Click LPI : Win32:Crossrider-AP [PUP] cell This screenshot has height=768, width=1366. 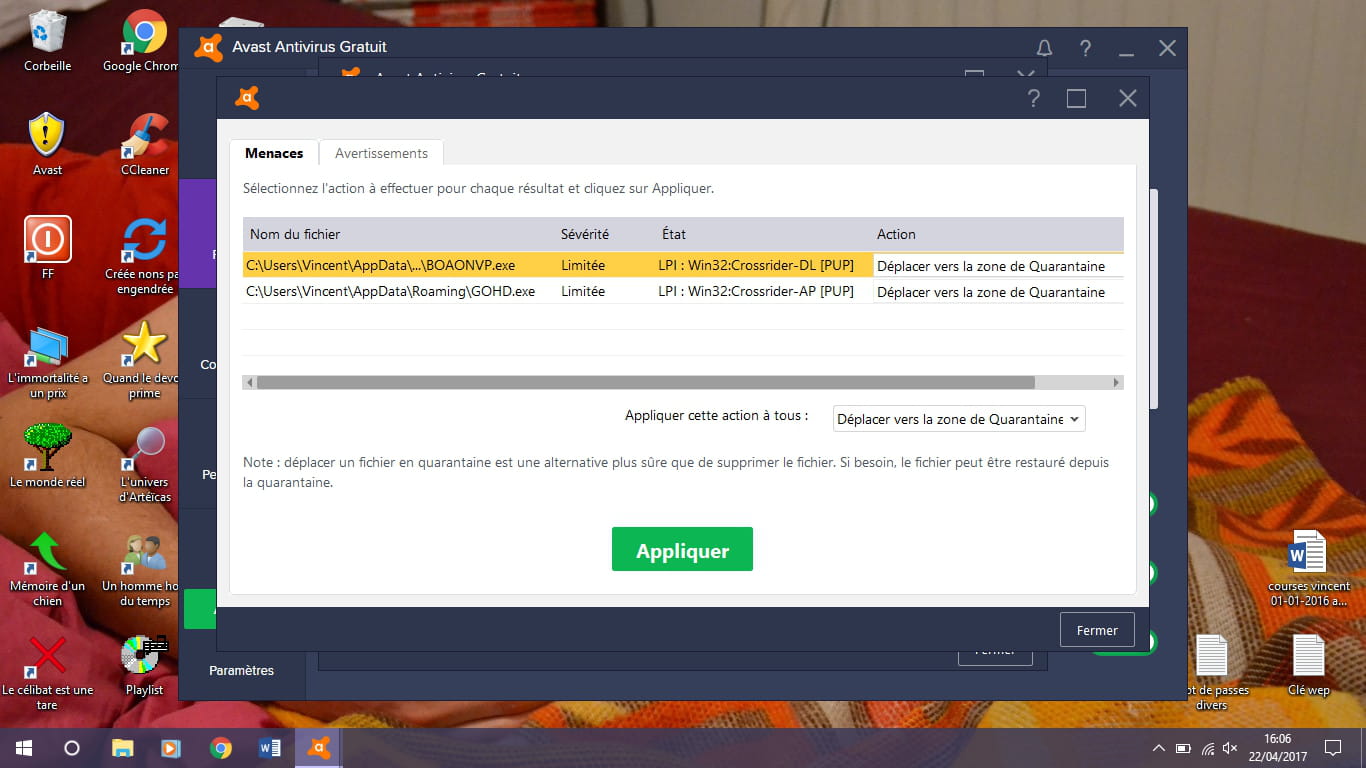[756, 292]
